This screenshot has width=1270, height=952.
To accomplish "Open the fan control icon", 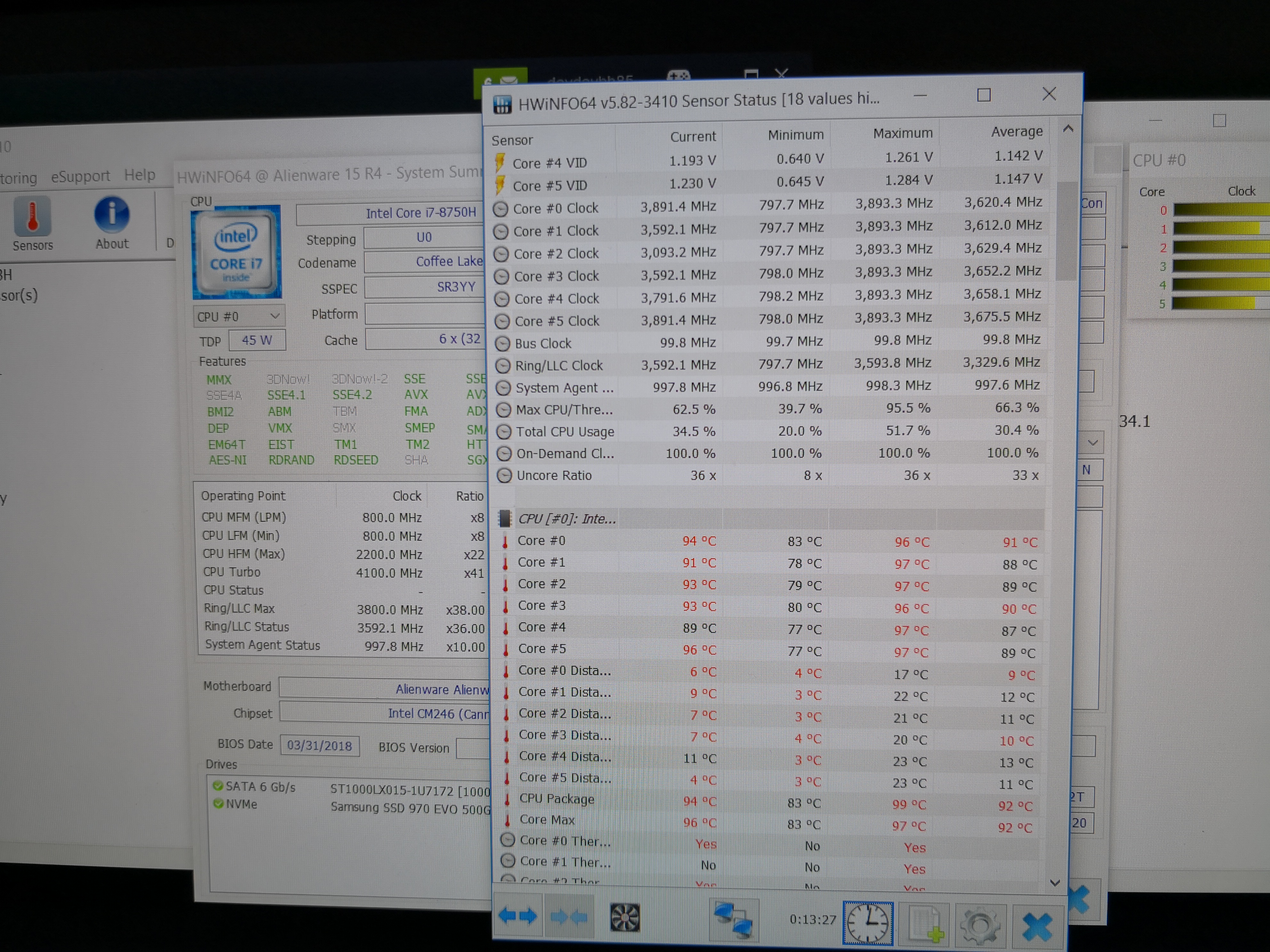I will 625,917.
